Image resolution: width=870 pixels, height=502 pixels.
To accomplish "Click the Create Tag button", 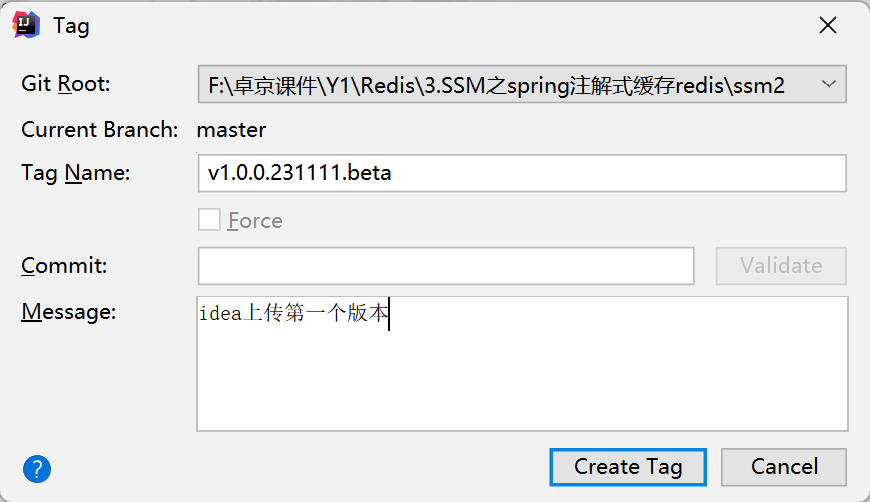I will pyautogui.click(x=628, y=467).
